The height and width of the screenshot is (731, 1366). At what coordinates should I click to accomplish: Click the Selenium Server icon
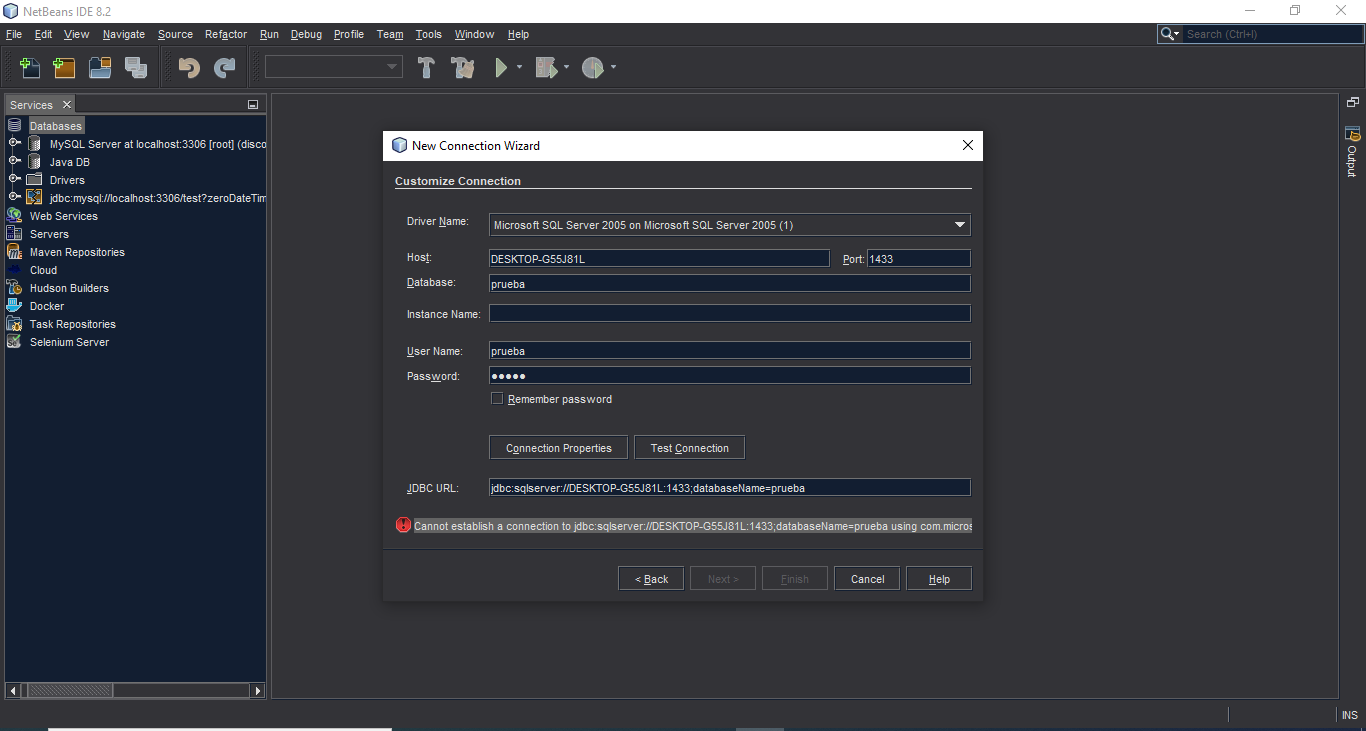pos(14,342)
